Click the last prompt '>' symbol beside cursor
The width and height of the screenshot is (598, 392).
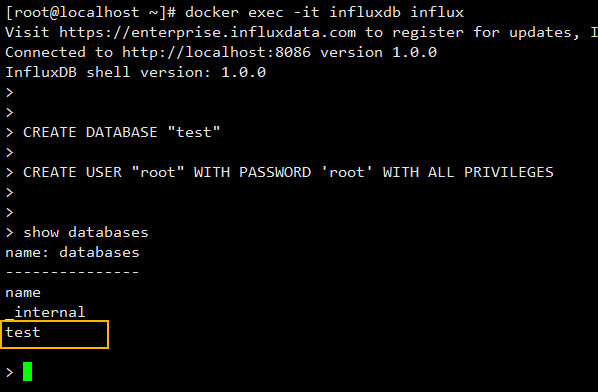click(10, 372)
